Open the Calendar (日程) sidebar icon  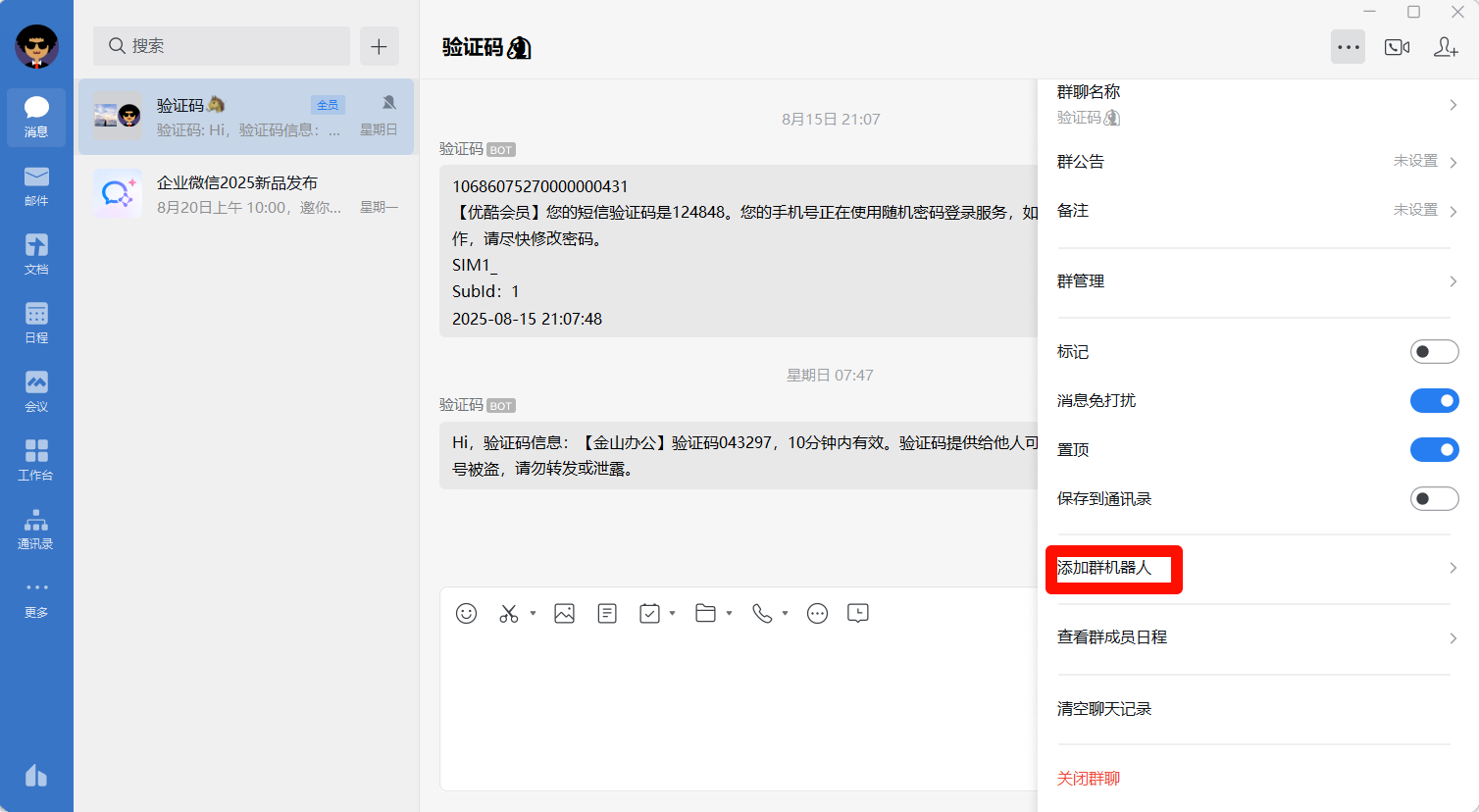(x=36, y=323)
